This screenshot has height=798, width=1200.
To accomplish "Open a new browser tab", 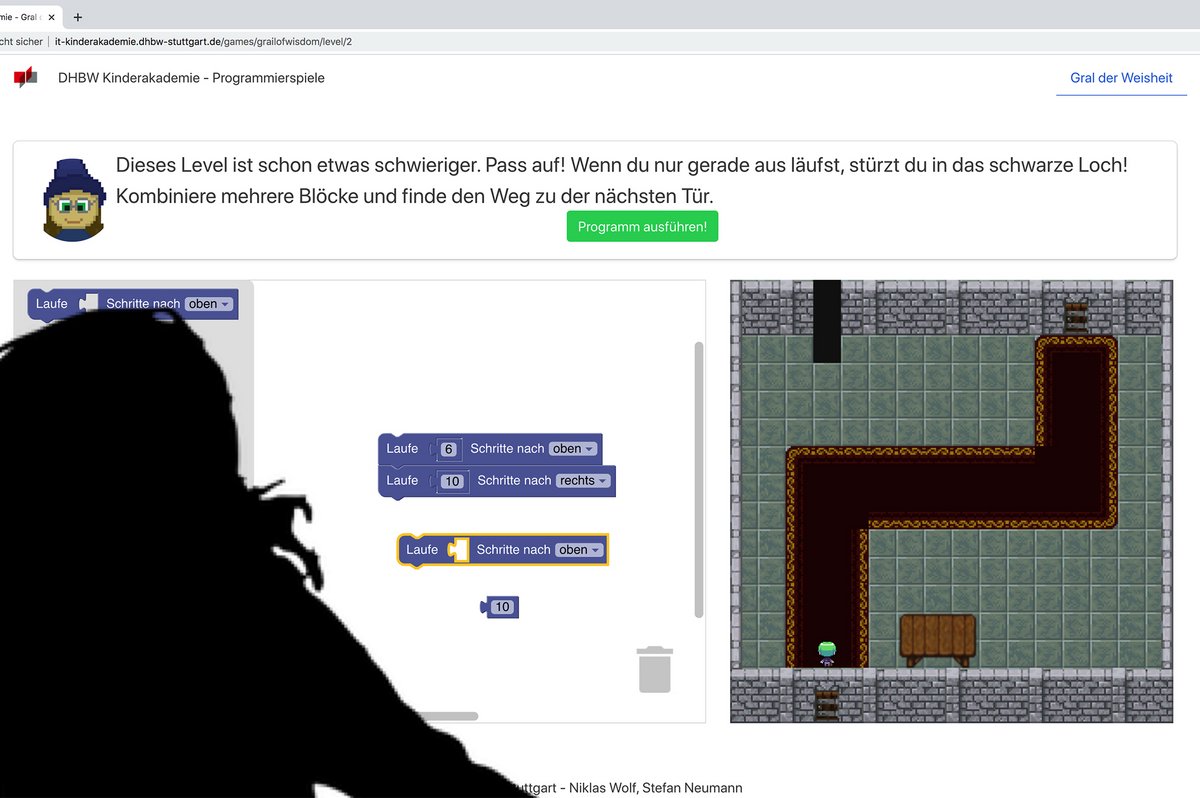I will [78, 17].
